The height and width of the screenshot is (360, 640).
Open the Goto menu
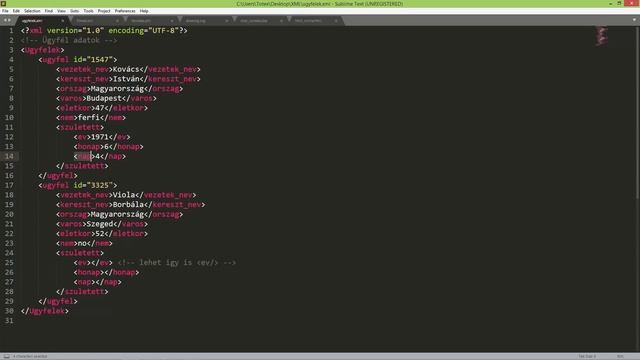click(x=74, y=11)
